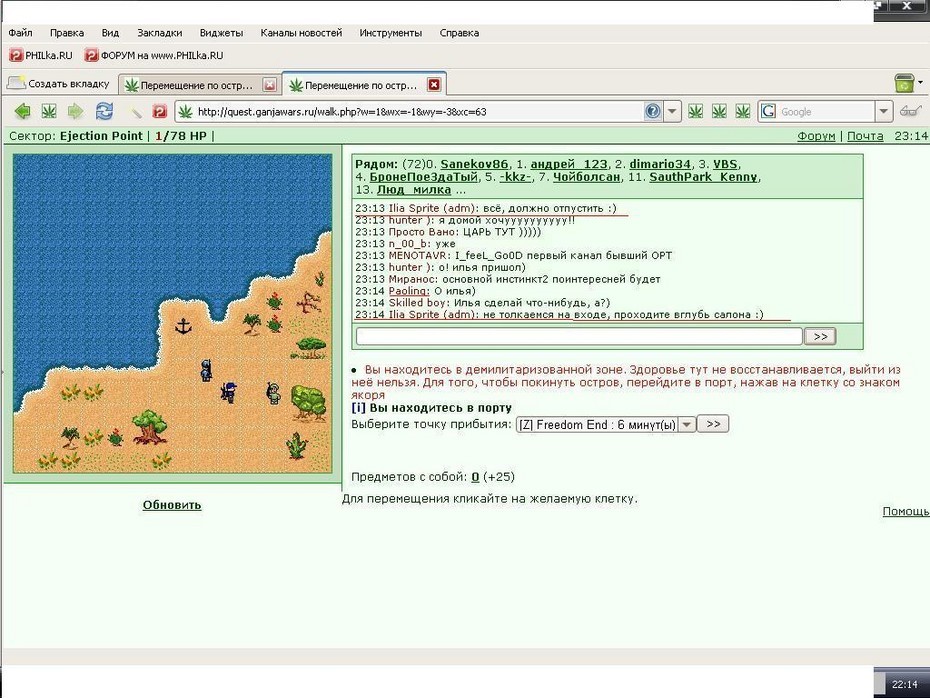This screenshot has height=698, width=930.
Task: Open the Закладки menu
Action: coord(160,33)
